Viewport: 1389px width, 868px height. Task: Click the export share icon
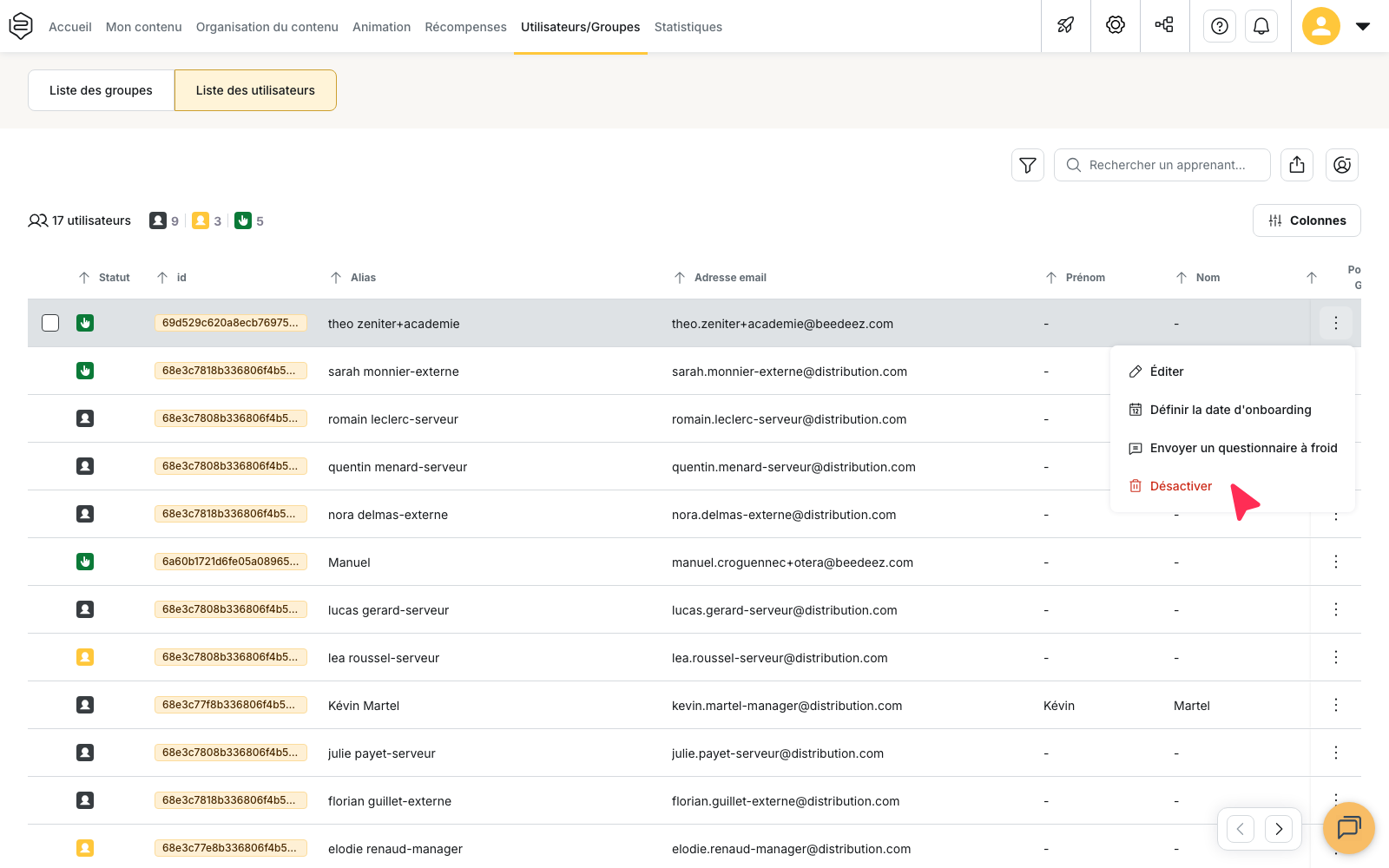[1297, 165]
